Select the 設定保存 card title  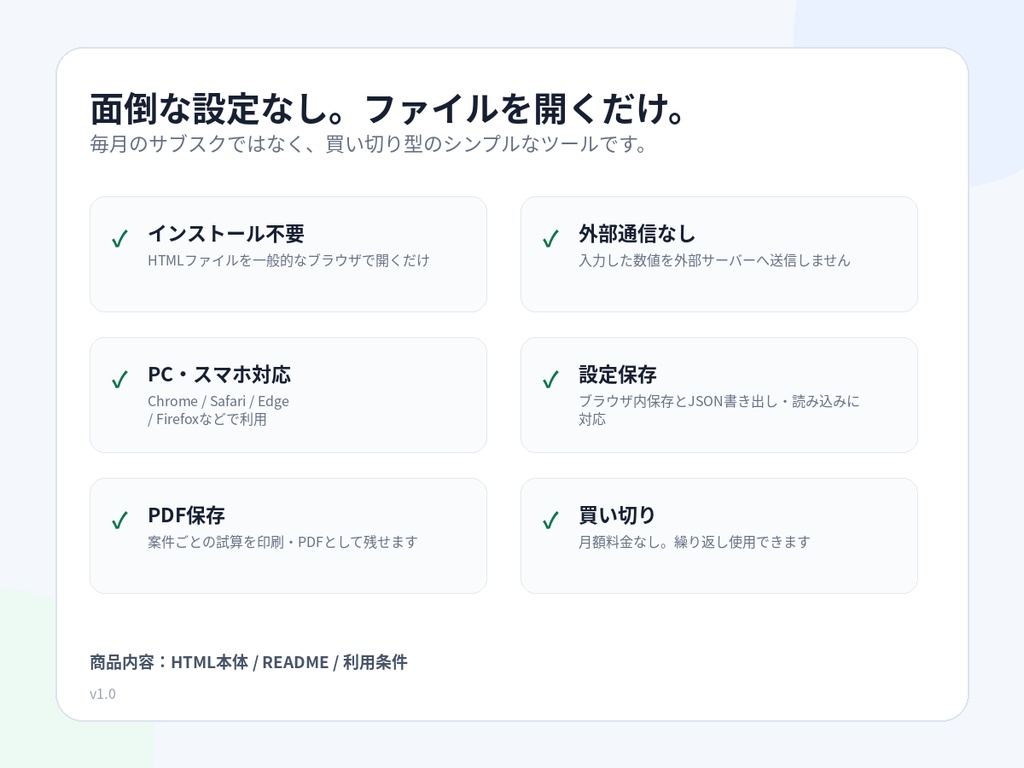[617, 375]
